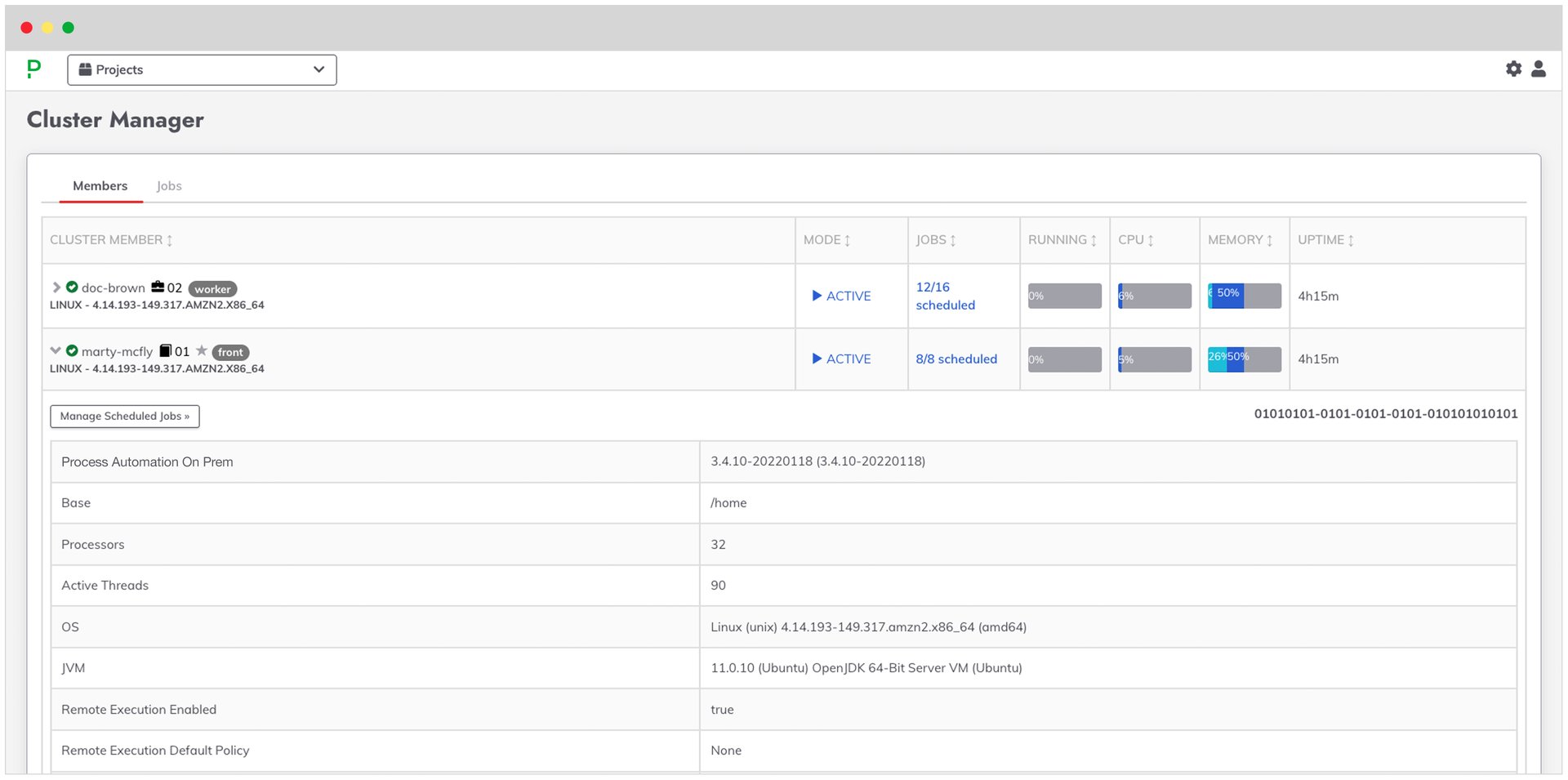1568x780 pixels.
Task: Click the cluster ID 01010101-0101-0101-0101-010101010101
Action: (1385, 414)
